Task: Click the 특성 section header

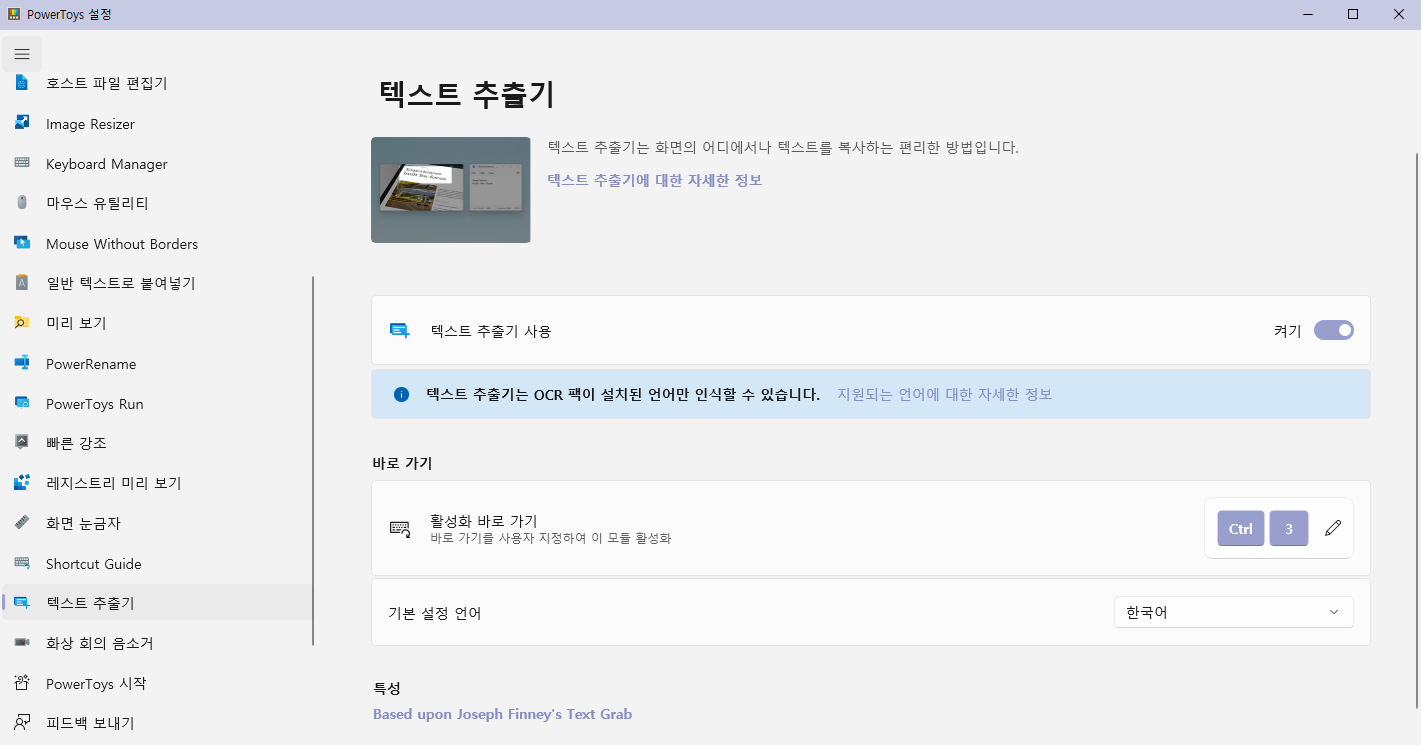Action: click(387, 688)
